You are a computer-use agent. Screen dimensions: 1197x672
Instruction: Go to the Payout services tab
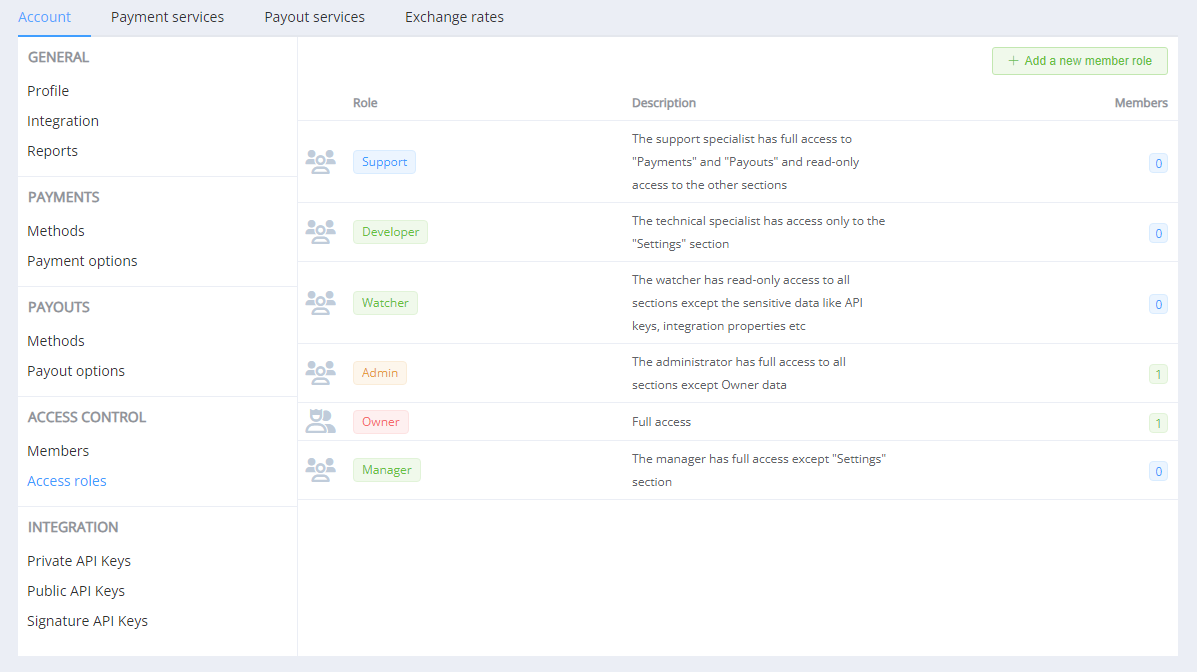(314, 17)
